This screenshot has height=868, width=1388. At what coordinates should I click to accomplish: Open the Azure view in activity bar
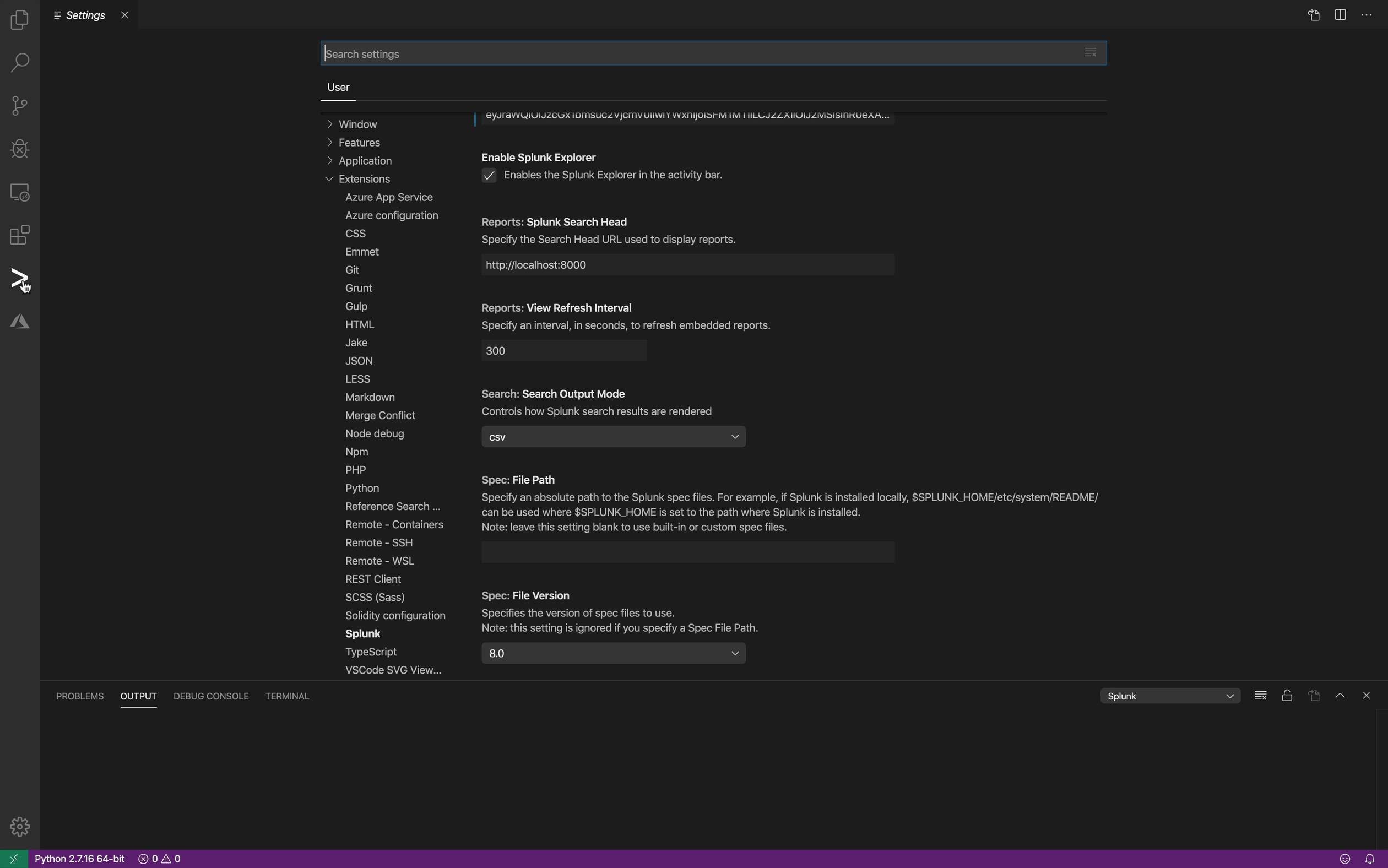coord(19,322)
